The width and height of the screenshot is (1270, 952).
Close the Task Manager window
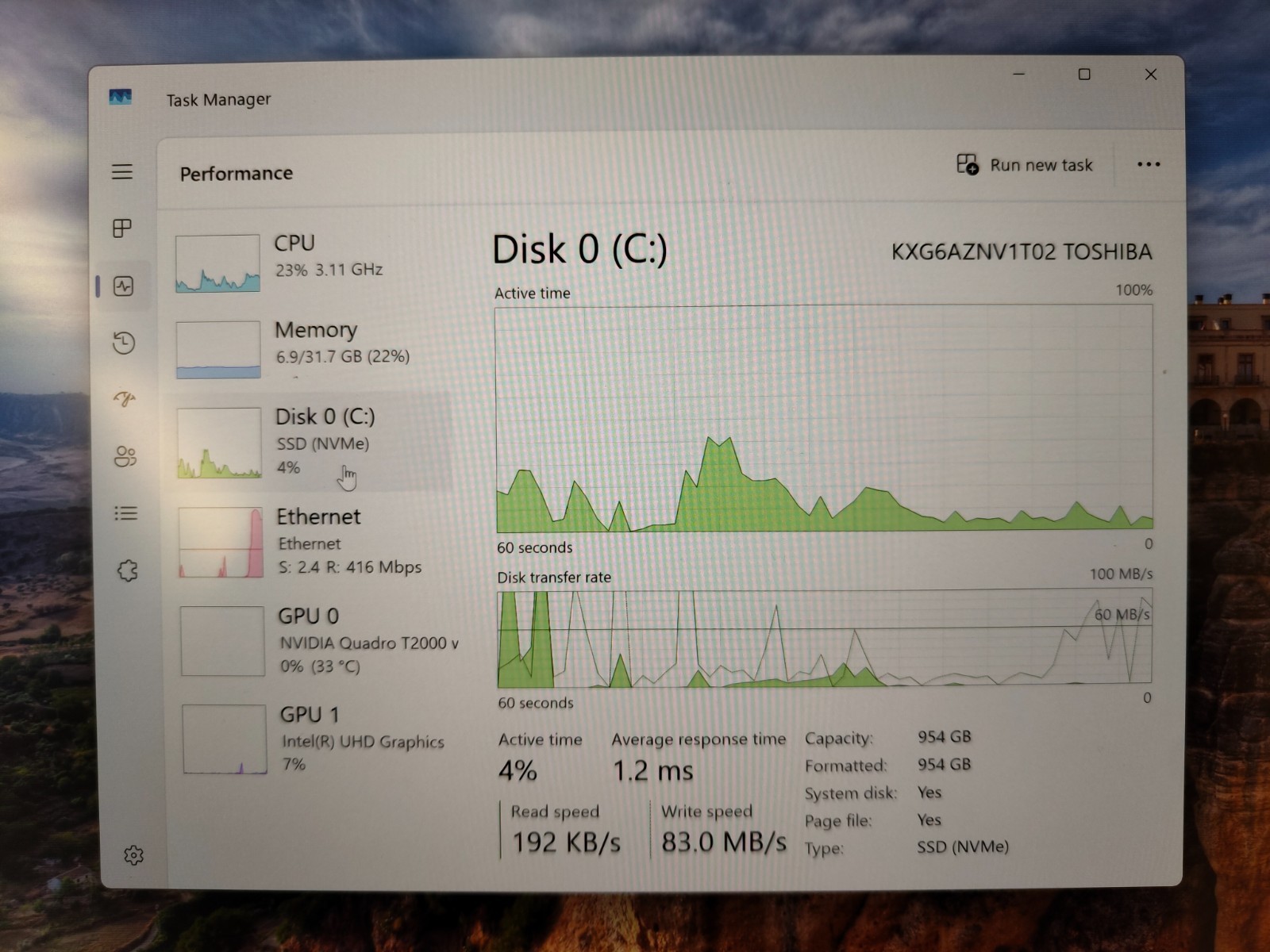click(x=1151, y=74)
